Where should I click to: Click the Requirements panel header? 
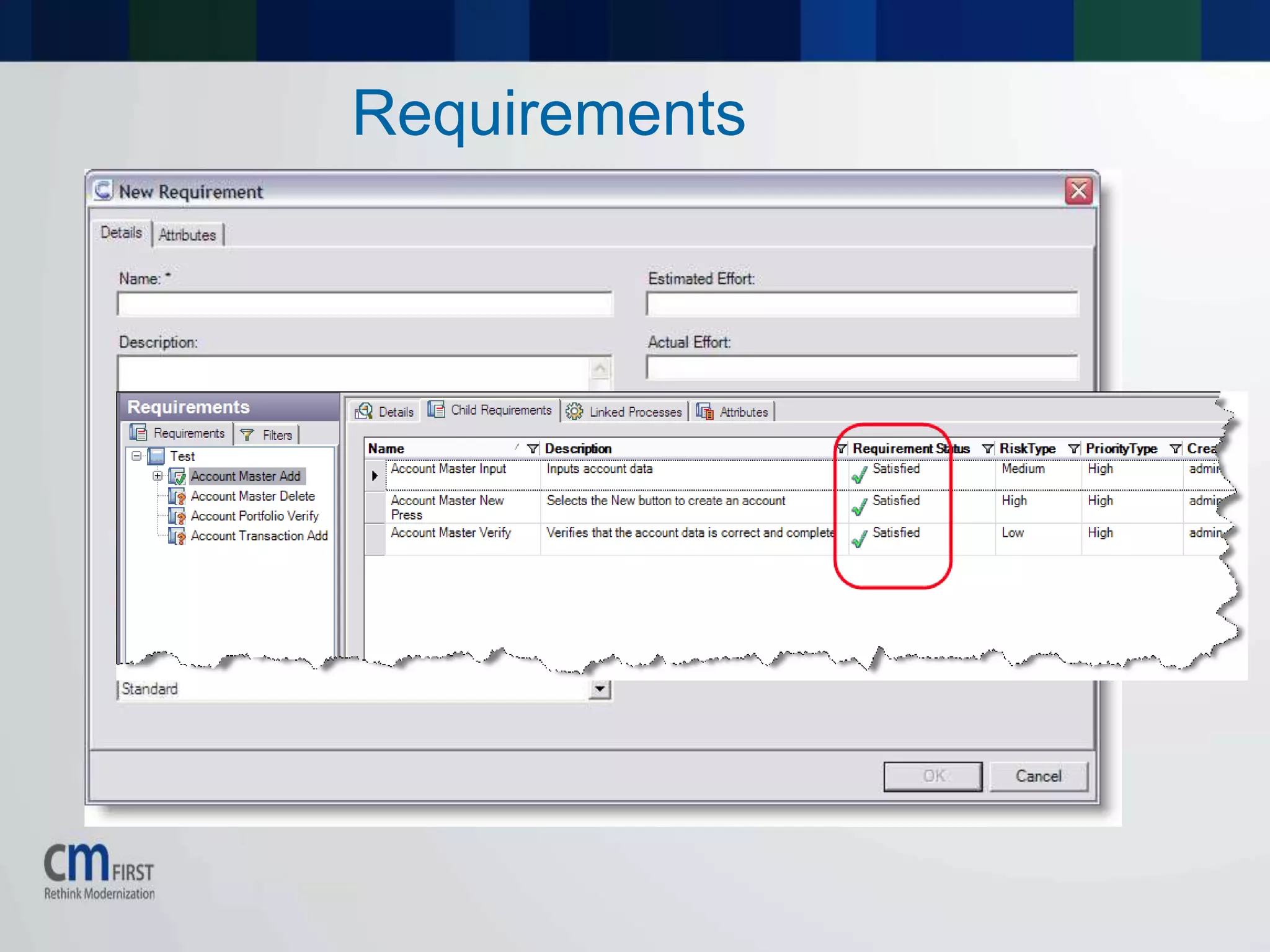(228, 407)
